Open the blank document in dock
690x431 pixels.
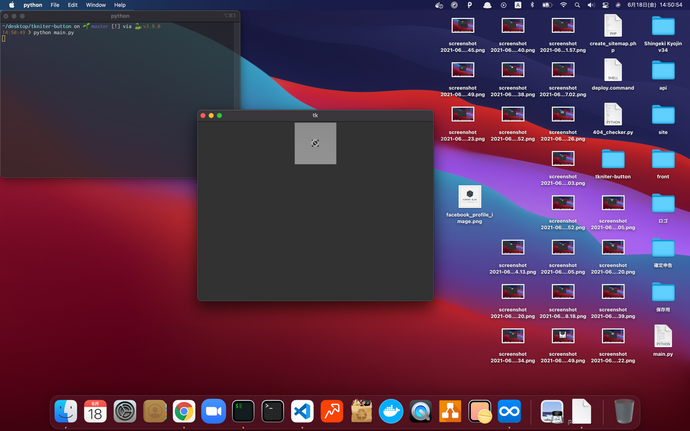tap(581, 411)
